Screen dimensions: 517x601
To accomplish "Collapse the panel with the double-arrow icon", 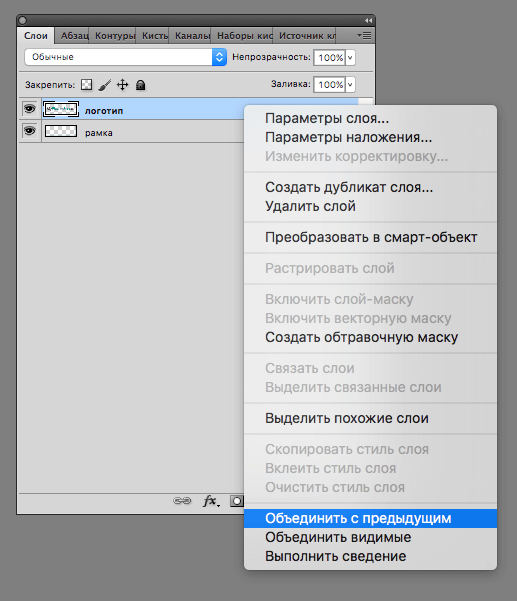I will tap(368, 20).
